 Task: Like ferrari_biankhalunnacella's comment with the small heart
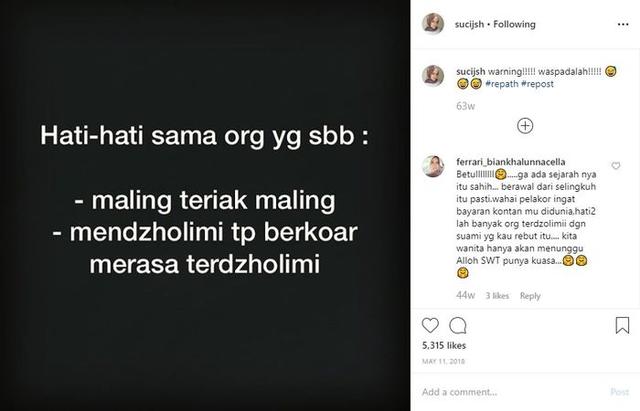point(616,166)
